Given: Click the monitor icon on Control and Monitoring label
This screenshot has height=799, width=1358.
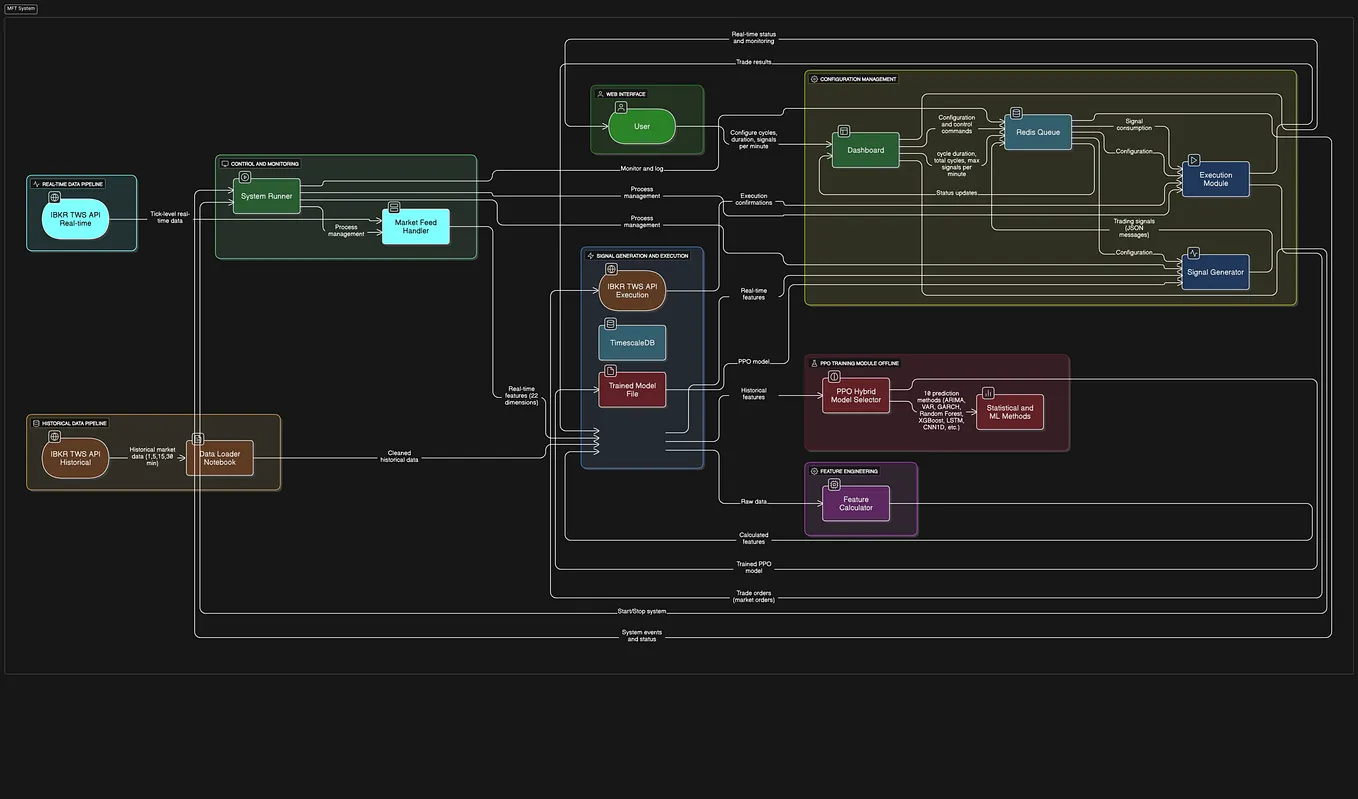Looking at the screenshot, I should click(x=225, y=163).
